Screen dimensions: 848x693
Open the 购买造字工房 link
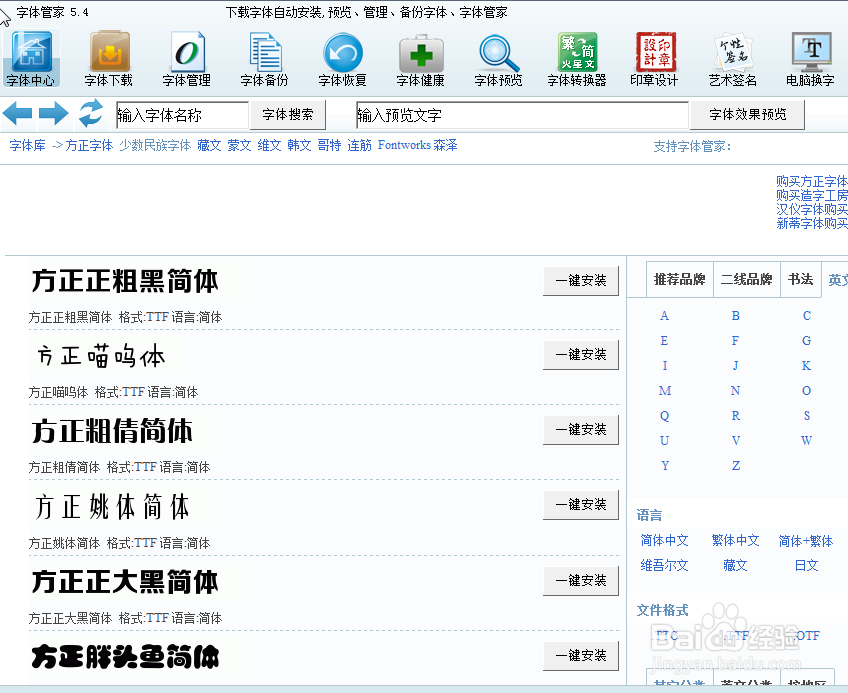click(812, 195)
